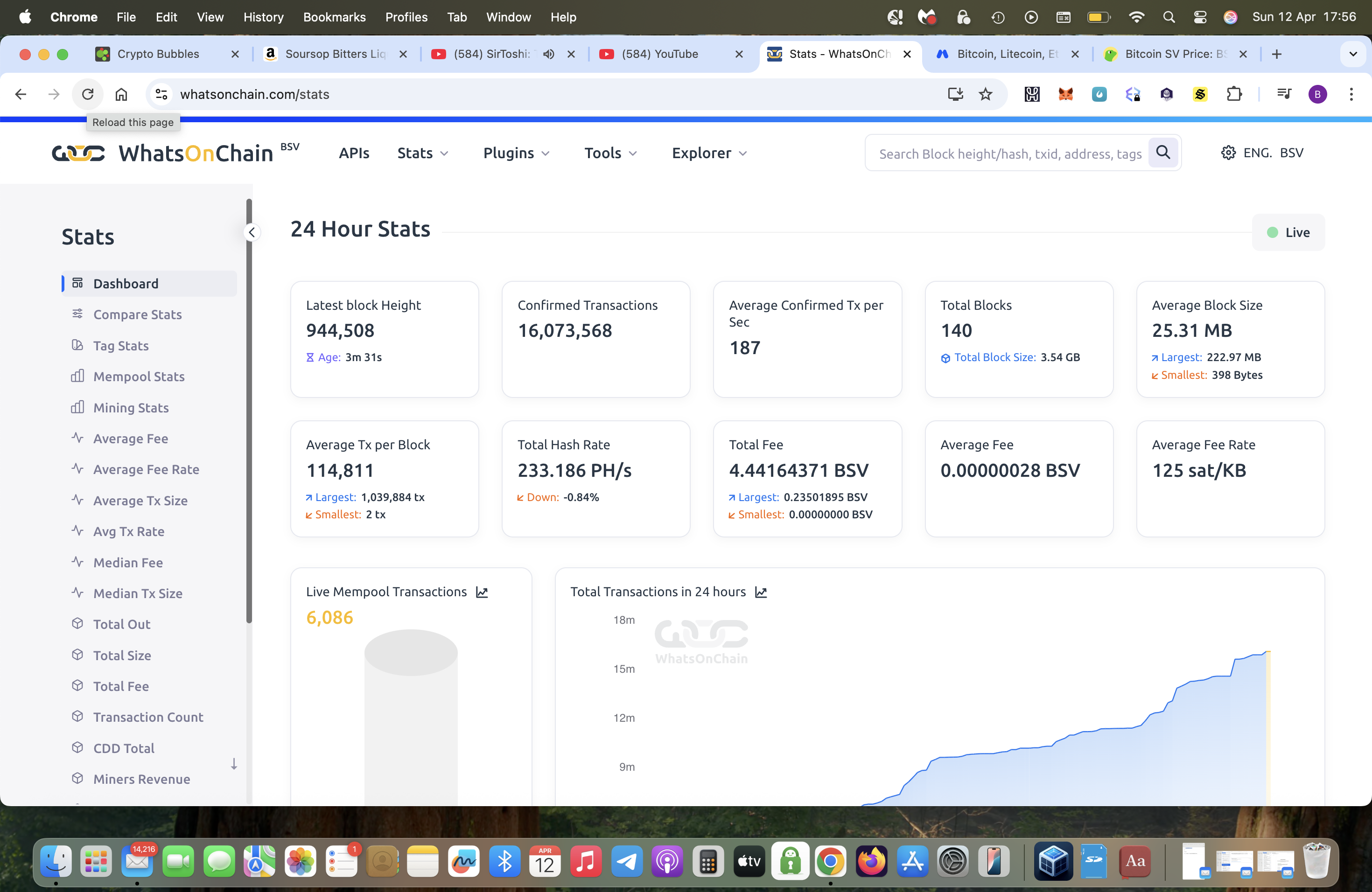1372x892 pixels.
Task: Click the WhatsOnChain logo
Action: (176, 153)
